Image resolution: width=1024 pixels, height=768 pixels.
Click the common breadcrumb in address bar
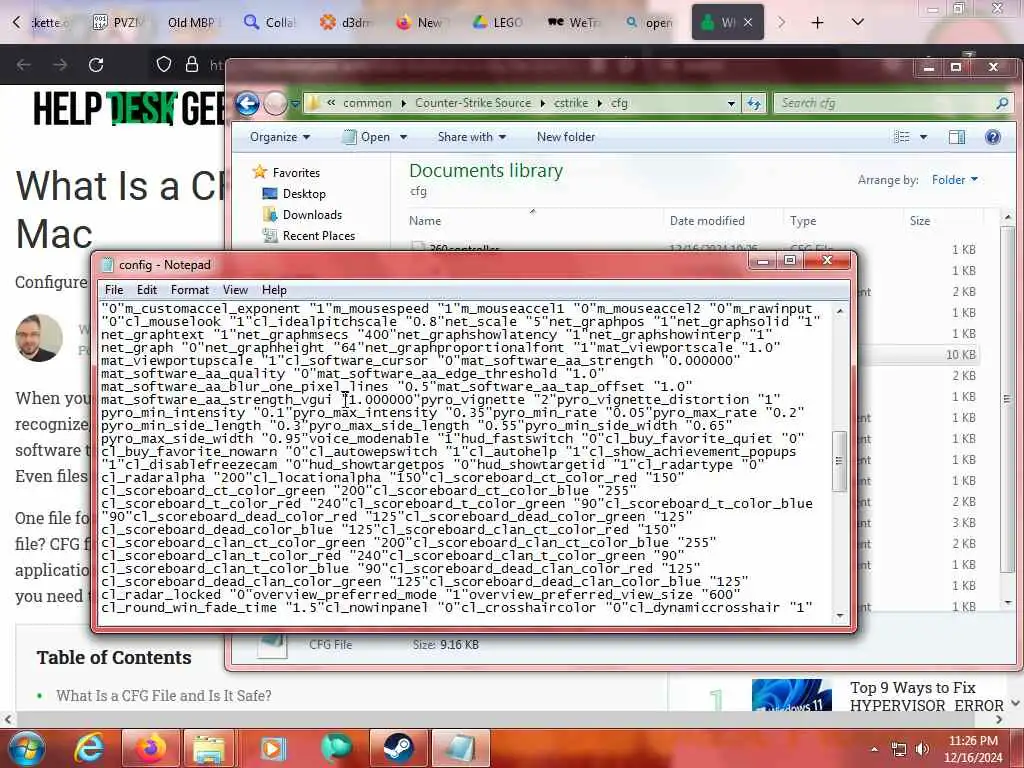point(367,103)
